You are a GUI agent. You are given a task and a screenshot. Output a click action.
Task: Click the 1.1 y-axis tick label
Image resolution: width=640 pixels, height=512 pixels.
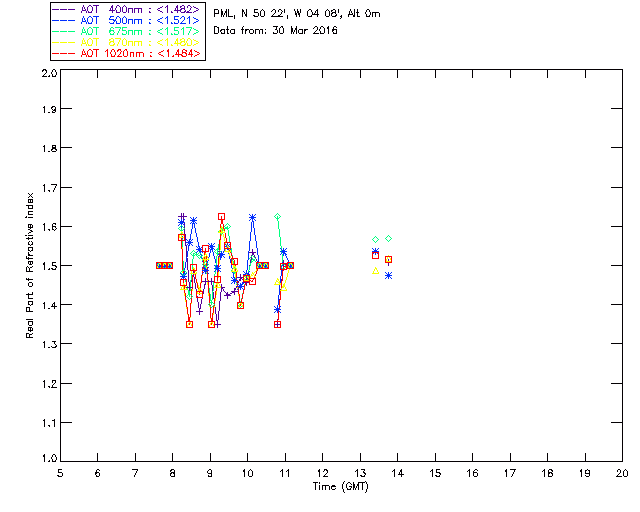pyautogui.click(x=49, y=423)
